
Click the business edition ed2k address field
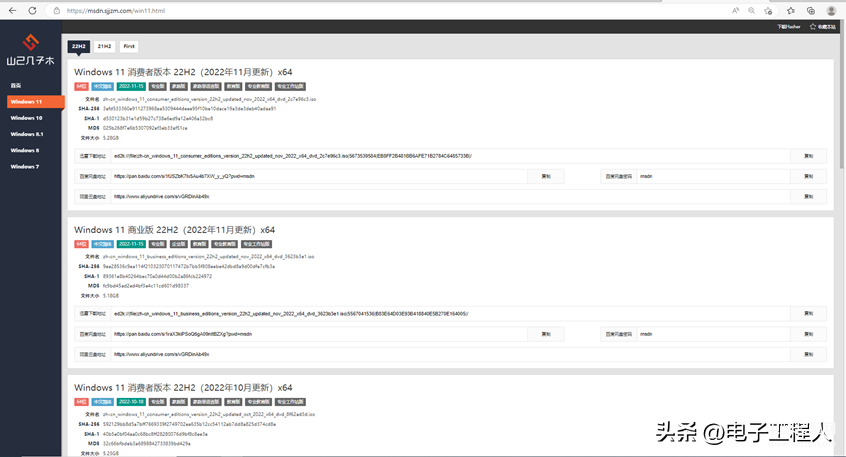(450, 313)
